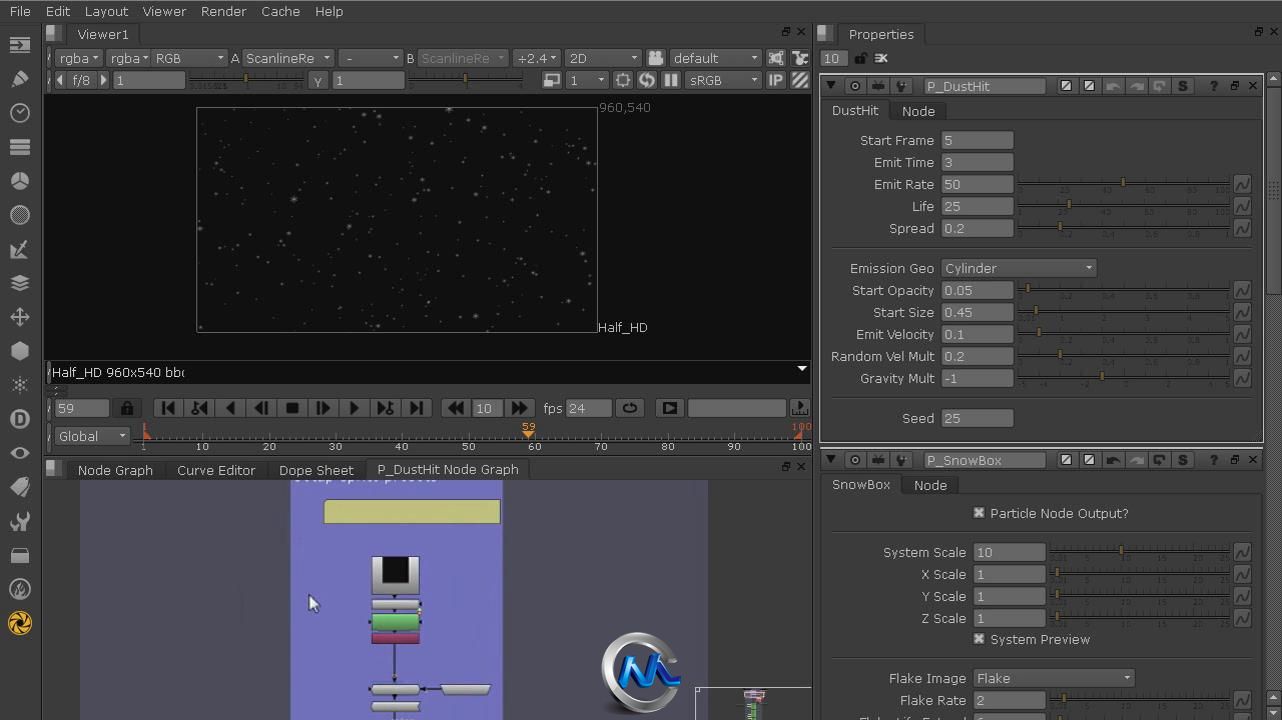Open the viewer zoom +2.4 dropdown
Screen dimensions: 1282x720
(536, 58)
